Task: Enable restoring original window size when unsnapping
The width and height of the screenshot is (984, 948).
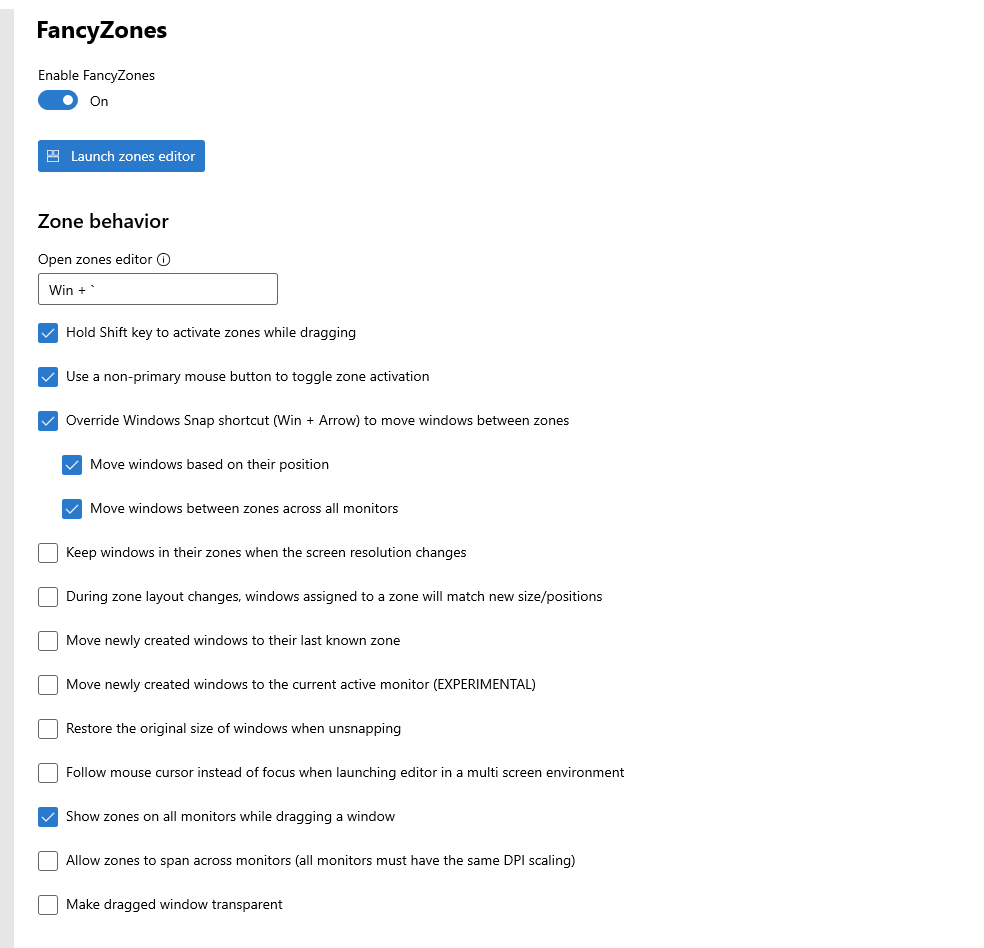Action: tap(47, 728)
